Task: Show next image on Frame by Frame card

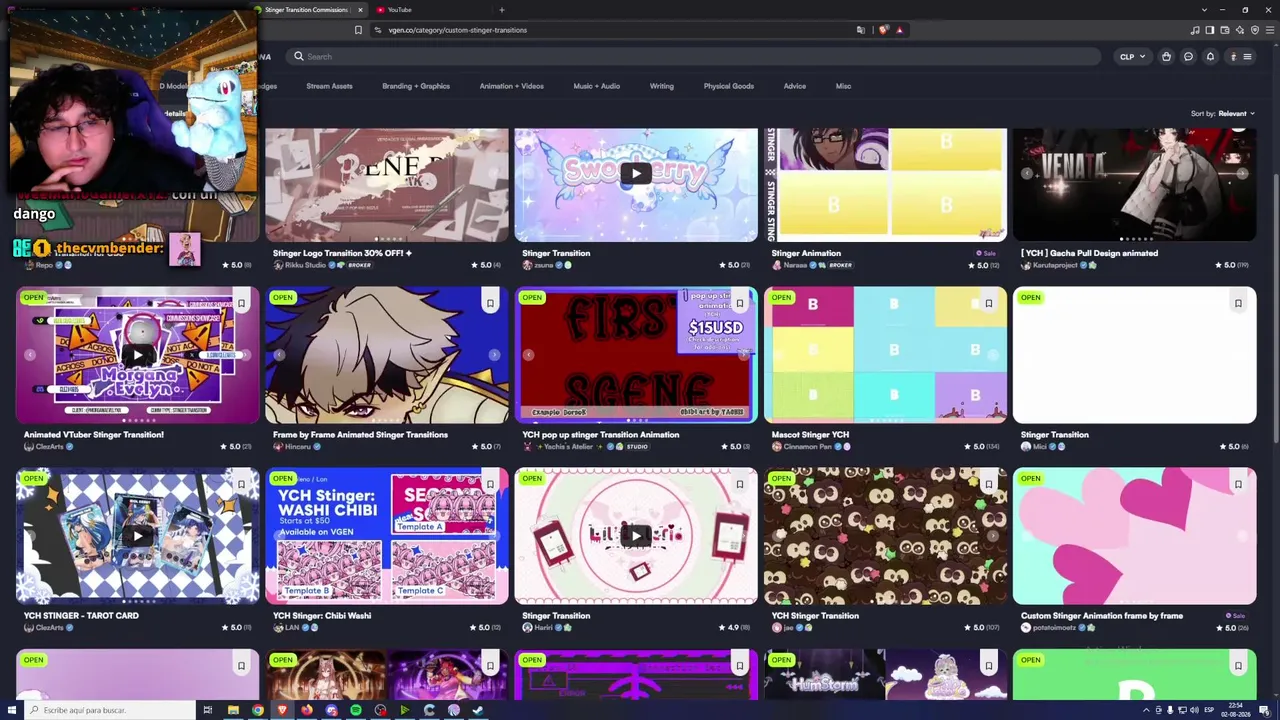Action: click(x=494, y=355)
